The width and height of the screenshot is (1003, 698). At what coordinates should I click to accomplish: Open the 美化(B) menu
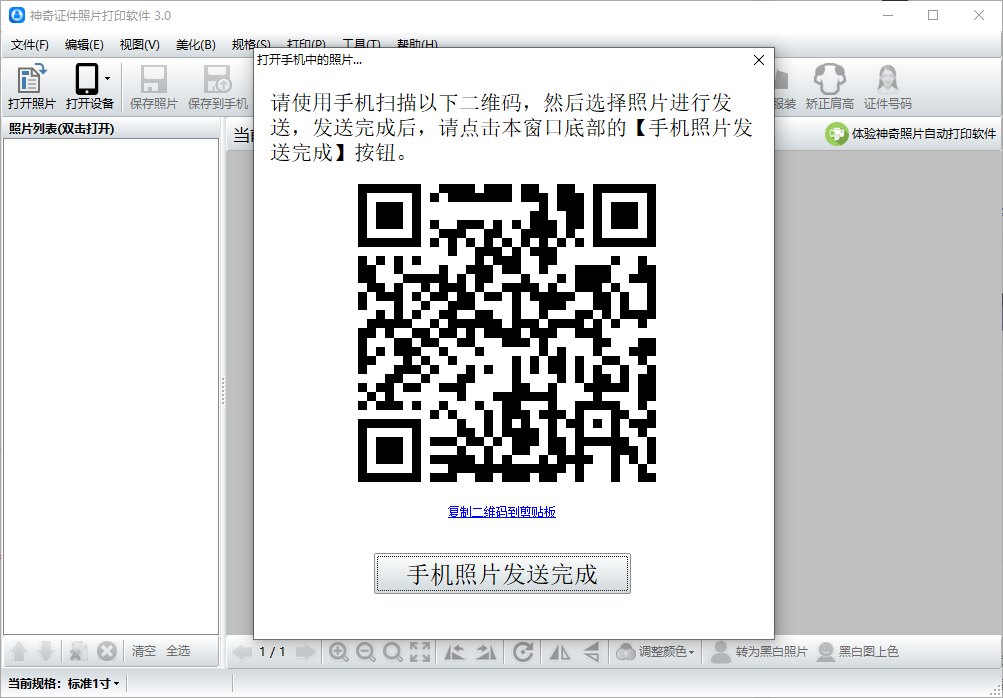(x=195, y=45)
